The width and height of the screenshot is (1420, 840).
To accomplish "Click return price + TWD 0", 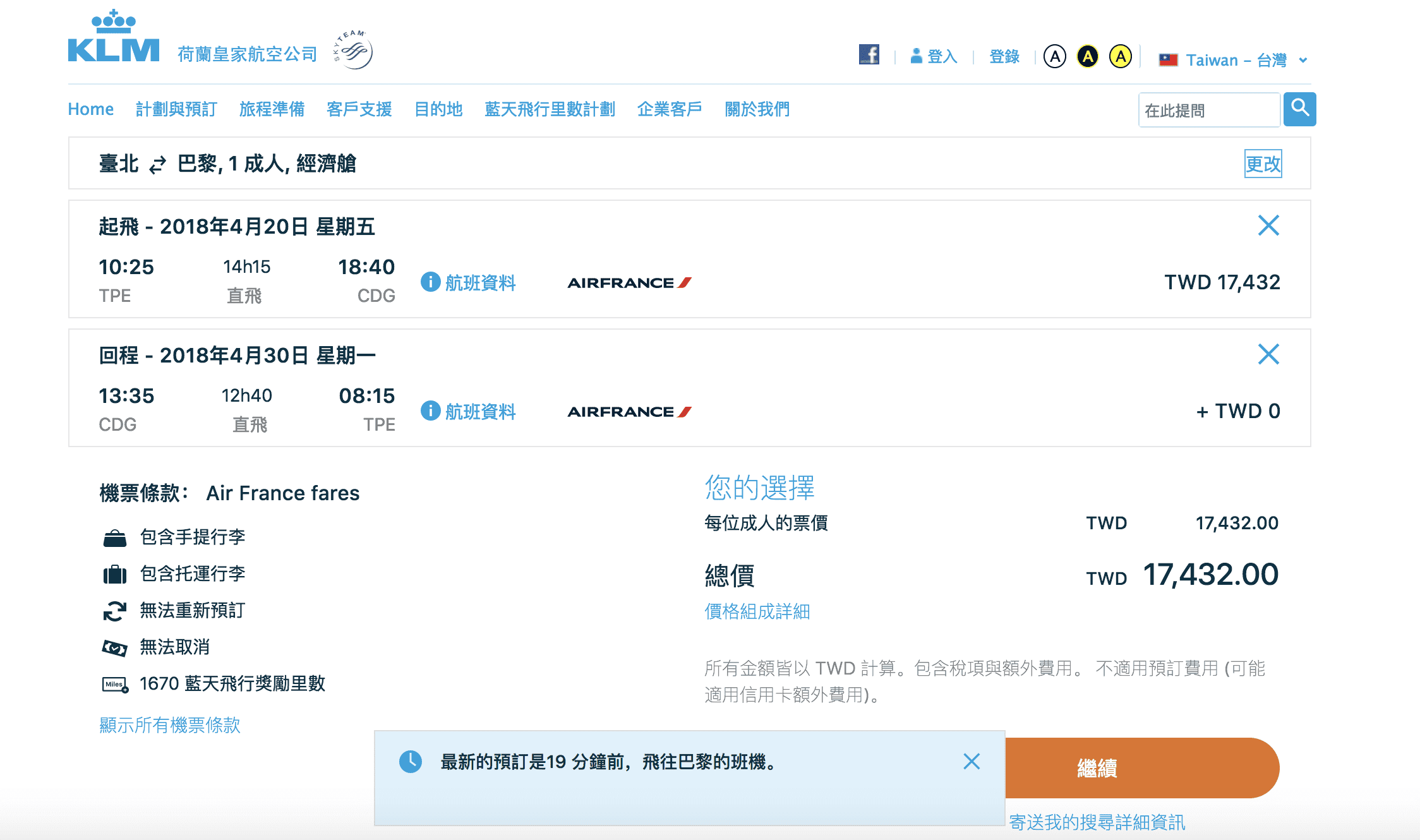I will click(1238, 411).
